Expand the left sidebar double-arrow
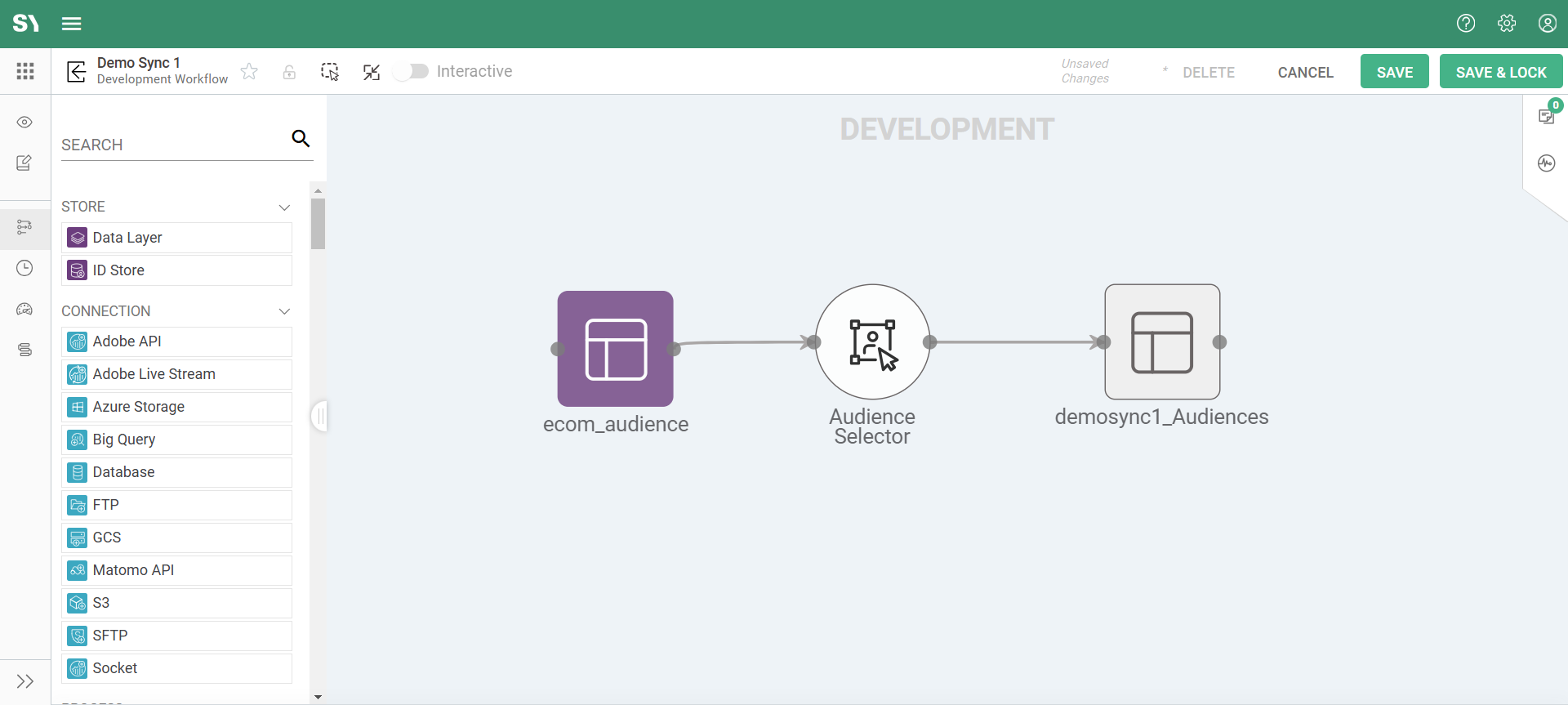The height and width of the screenshot is (705, 1568). coord(25,681)
